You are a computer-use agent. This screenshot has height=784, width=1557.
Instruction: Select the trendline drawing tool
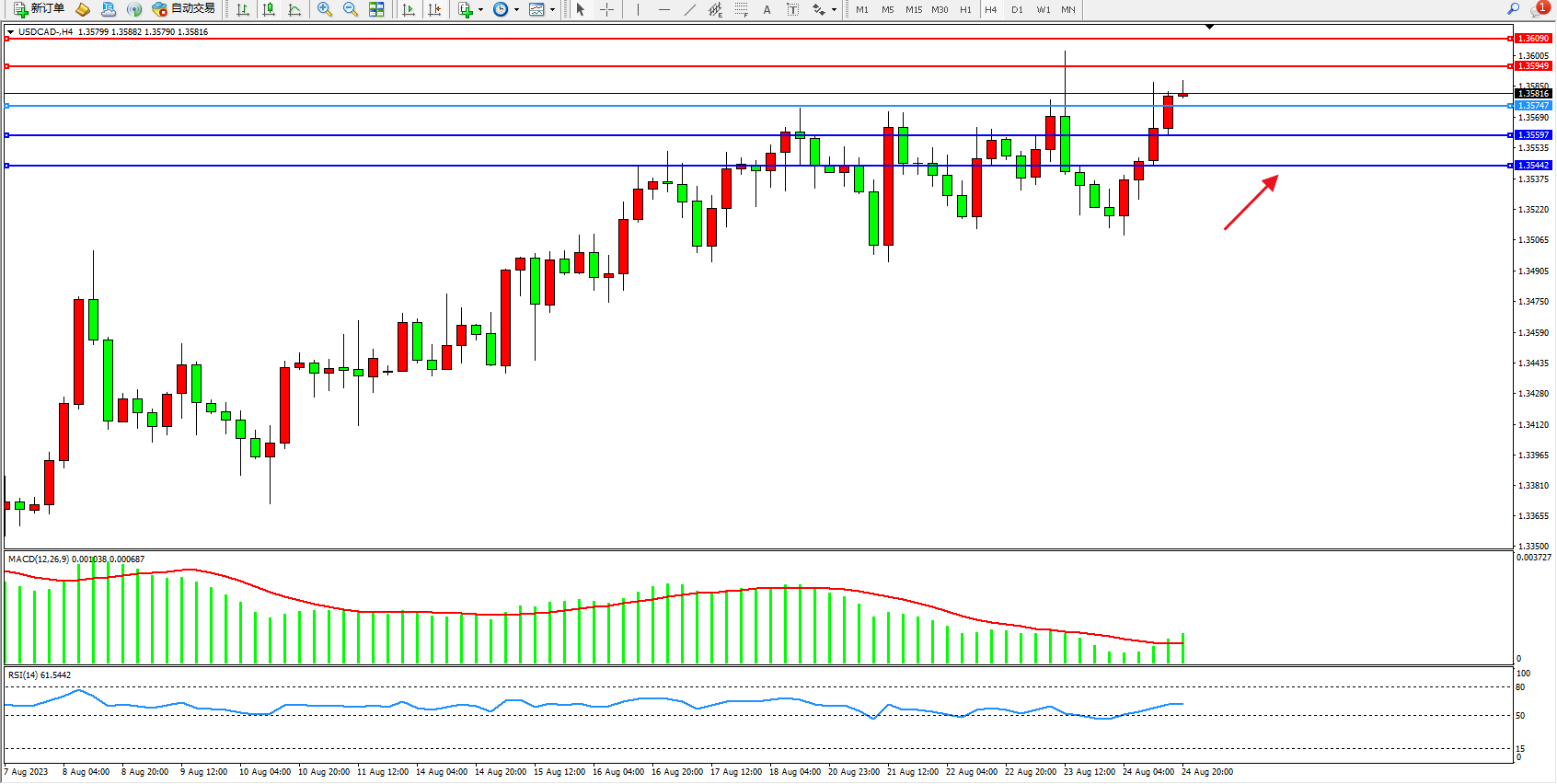point(690,9)
